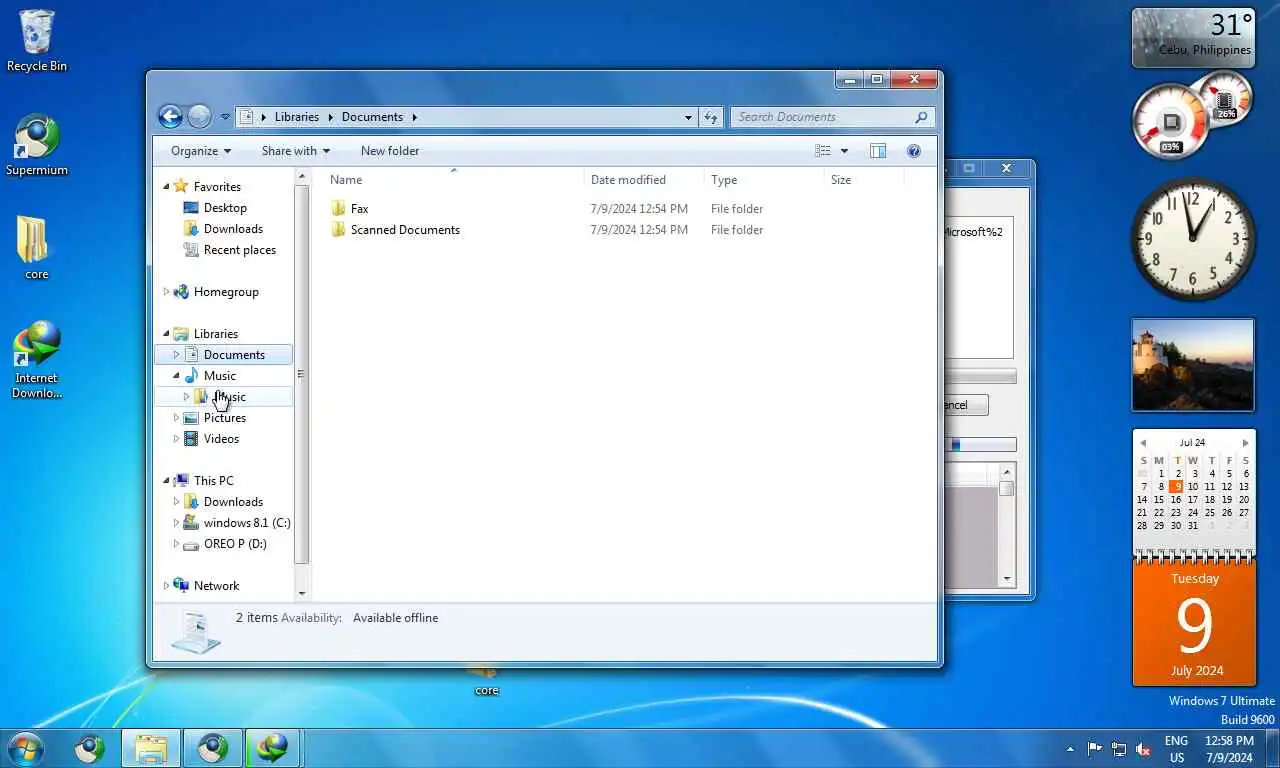
Task: Go to previous month in calendar gadget
Action: click(1143, 443)
